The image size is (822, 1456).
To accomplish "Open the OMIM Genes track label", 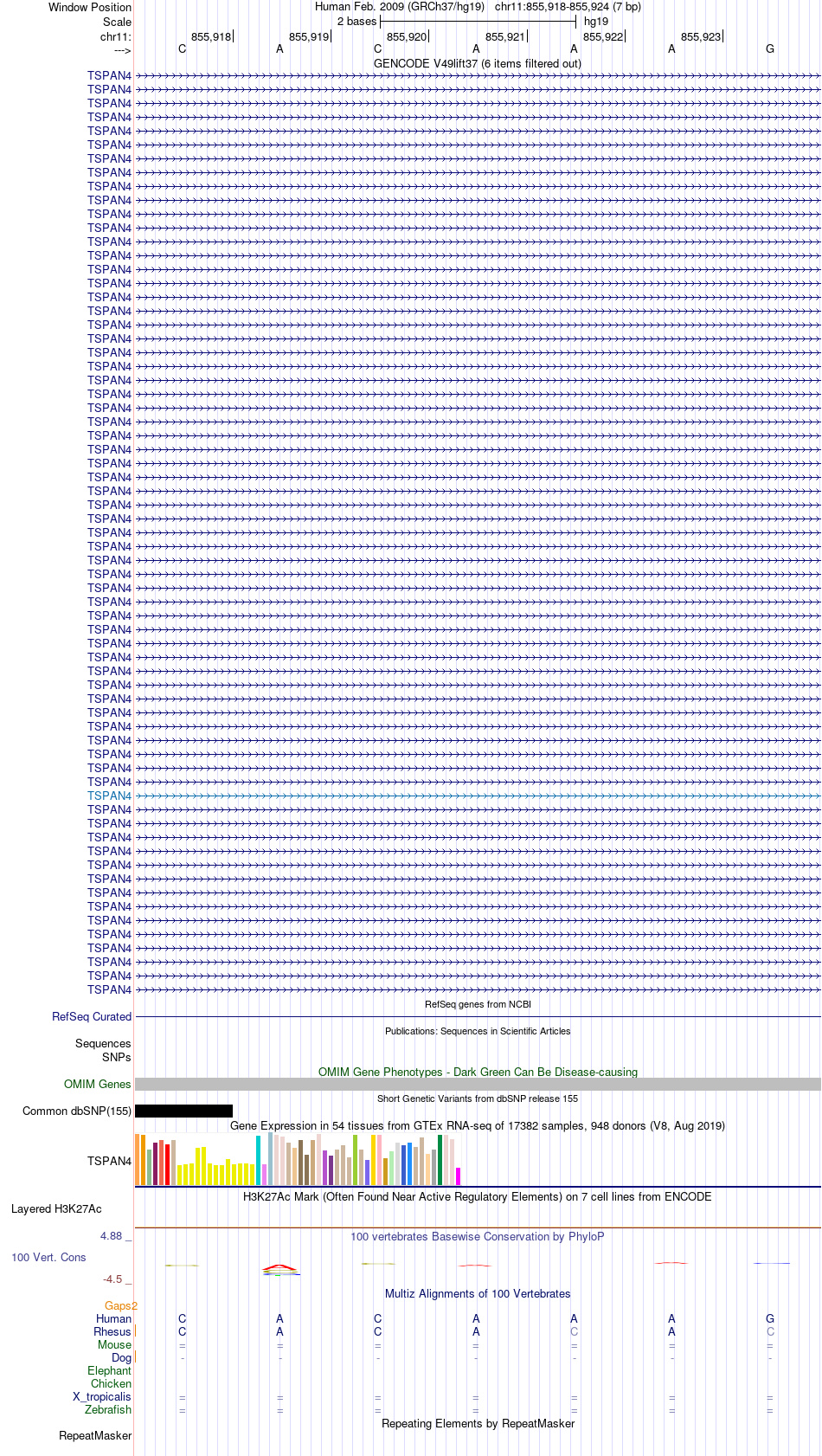I will [x=98, y=1084].
